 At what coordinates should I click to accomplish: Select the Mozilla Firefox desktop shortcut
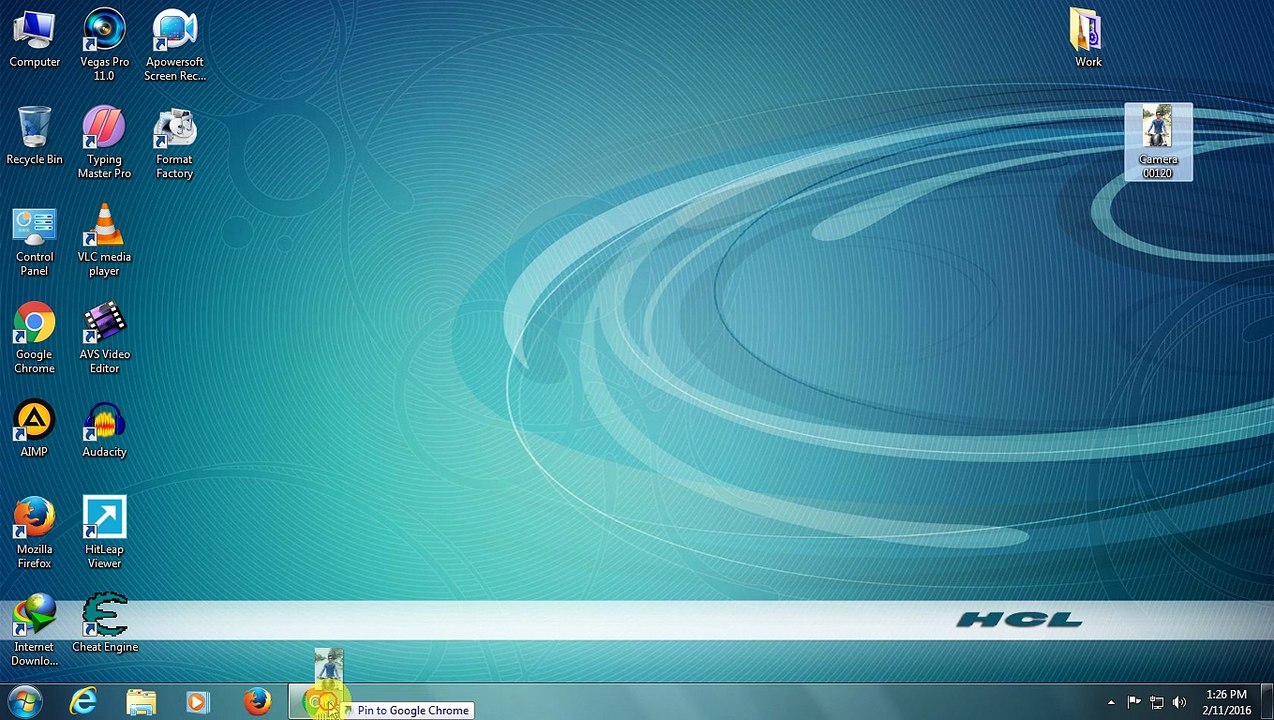[x=34, y=533]
